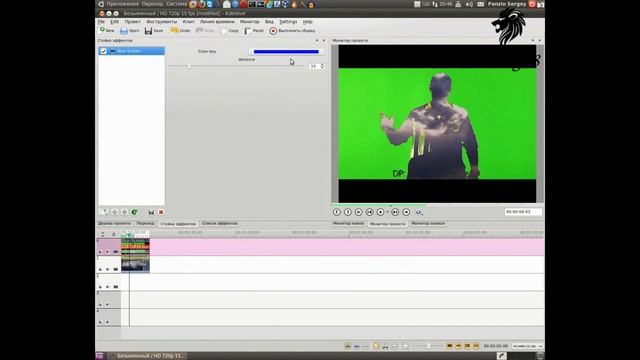Delete the effect with red X icon
Viewport: 640px width, 360px height.
[161, 212]
